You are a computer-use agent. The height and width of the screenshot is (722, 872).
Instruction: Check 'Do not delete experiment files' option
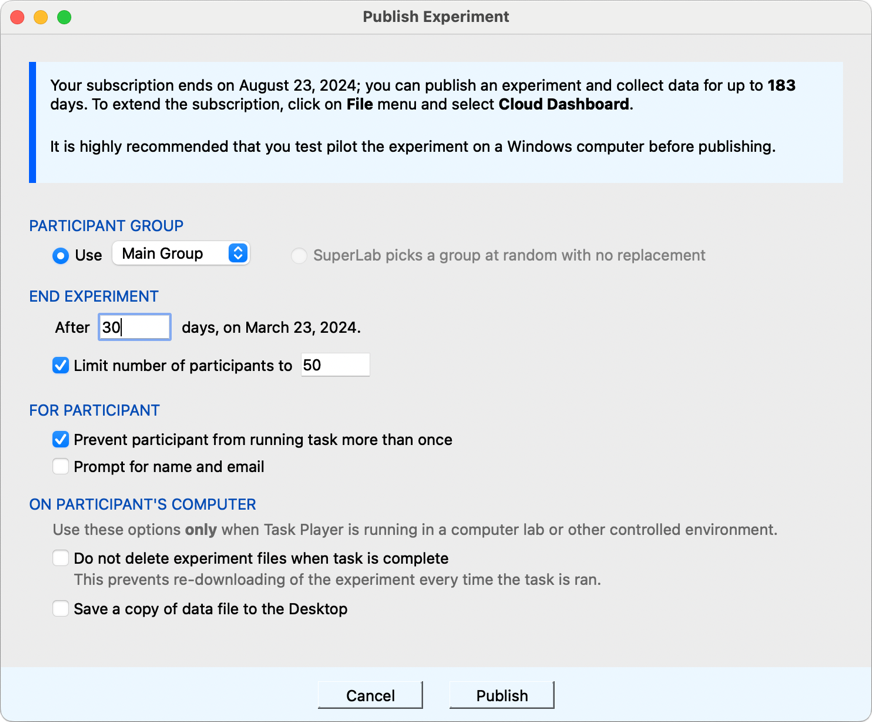pos(61,559)
